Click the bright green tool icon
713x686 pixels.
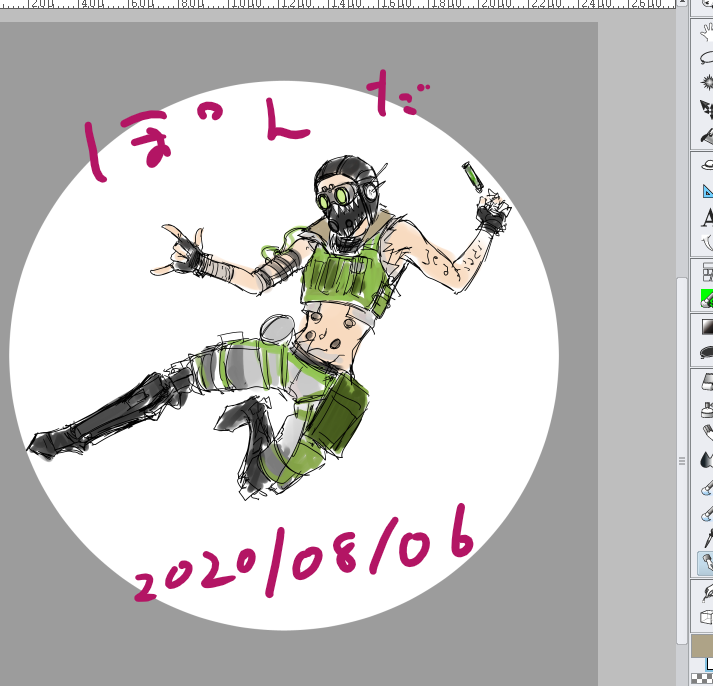pos(707,298)
